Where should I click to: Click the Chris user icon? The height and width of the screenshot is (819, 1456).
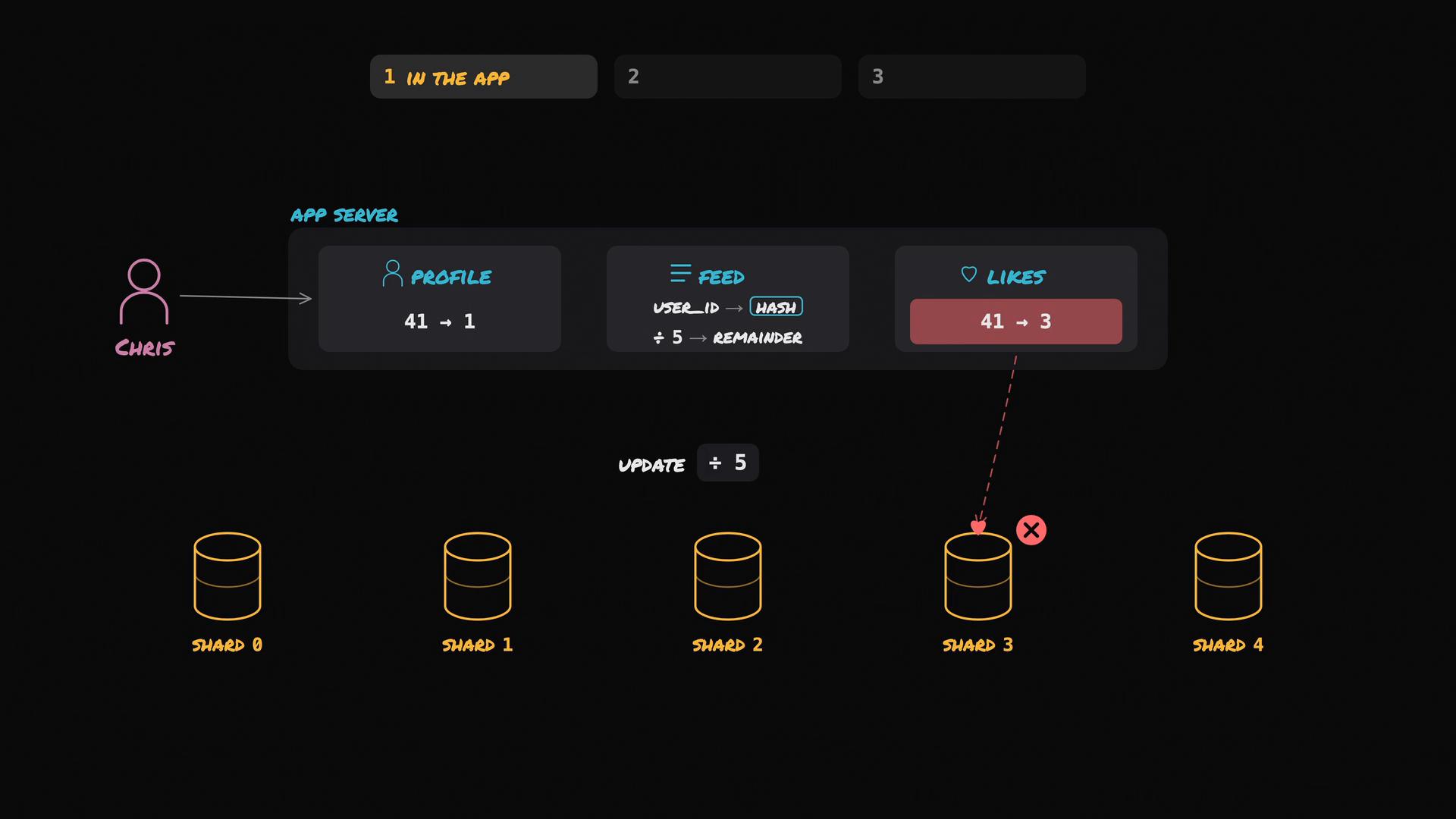tap(144, 291)
